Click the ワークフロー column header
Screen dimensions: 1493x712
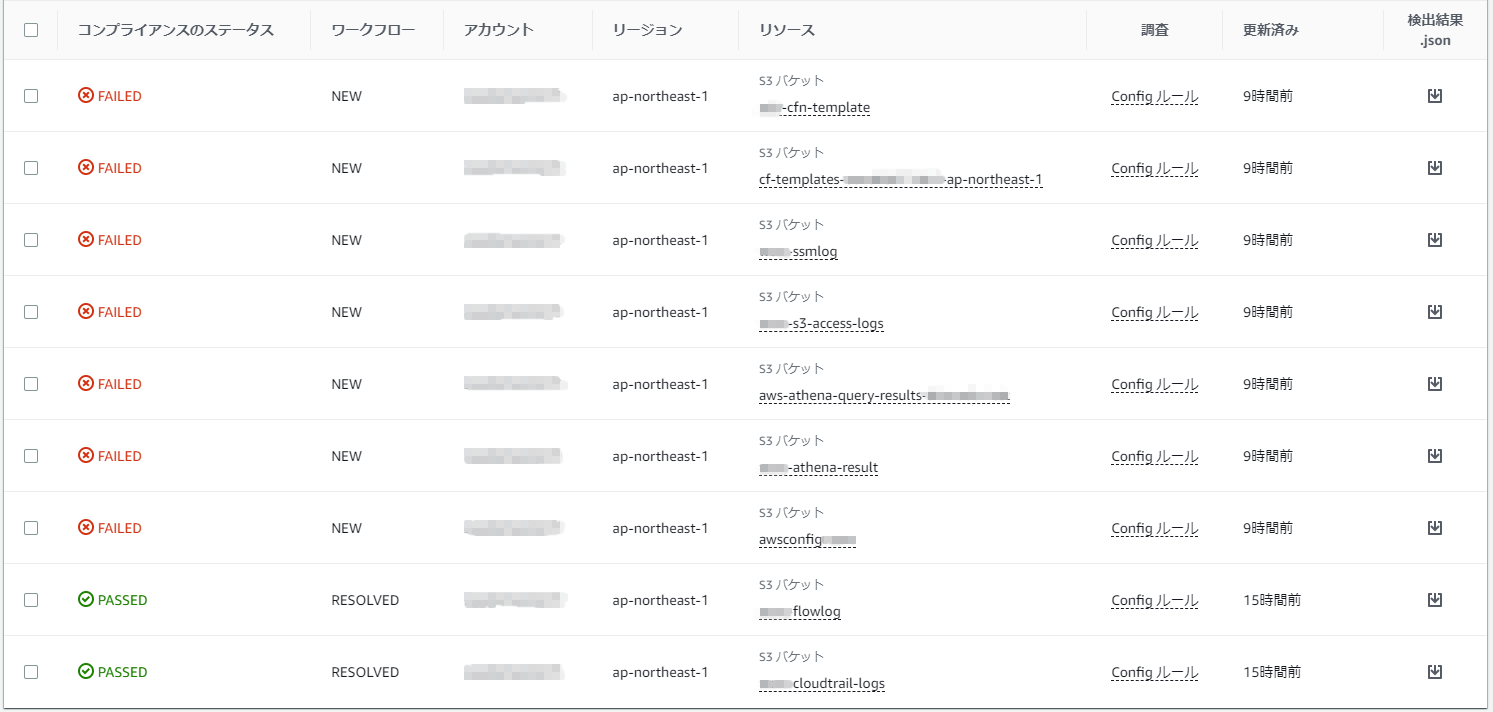373,30
